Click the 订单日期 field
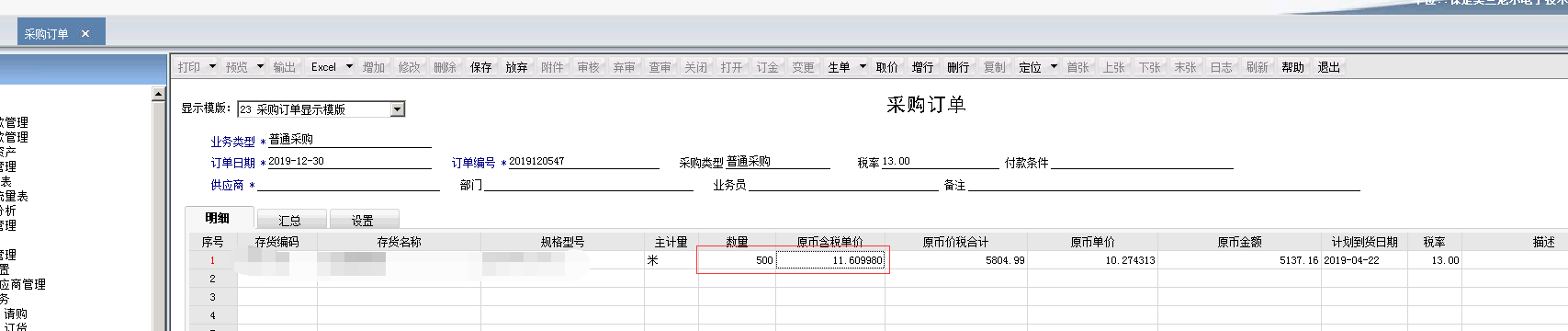Screen dimensions: 1568x331 tap(349, 162)
